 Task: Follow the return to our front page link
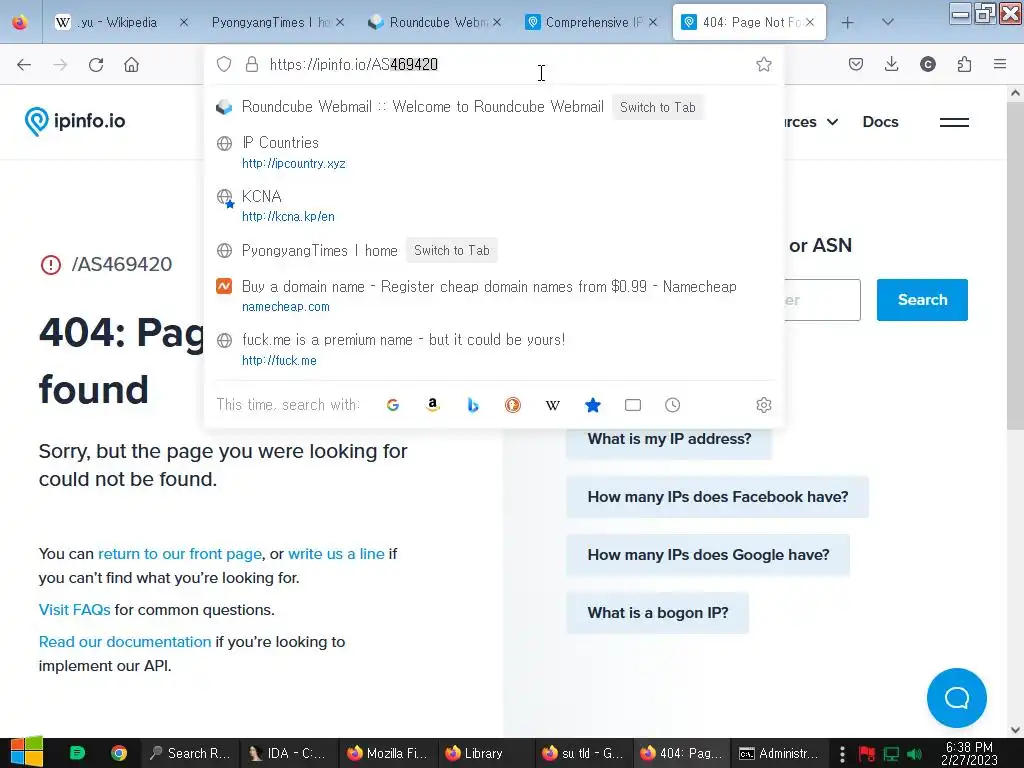point(180,554)
